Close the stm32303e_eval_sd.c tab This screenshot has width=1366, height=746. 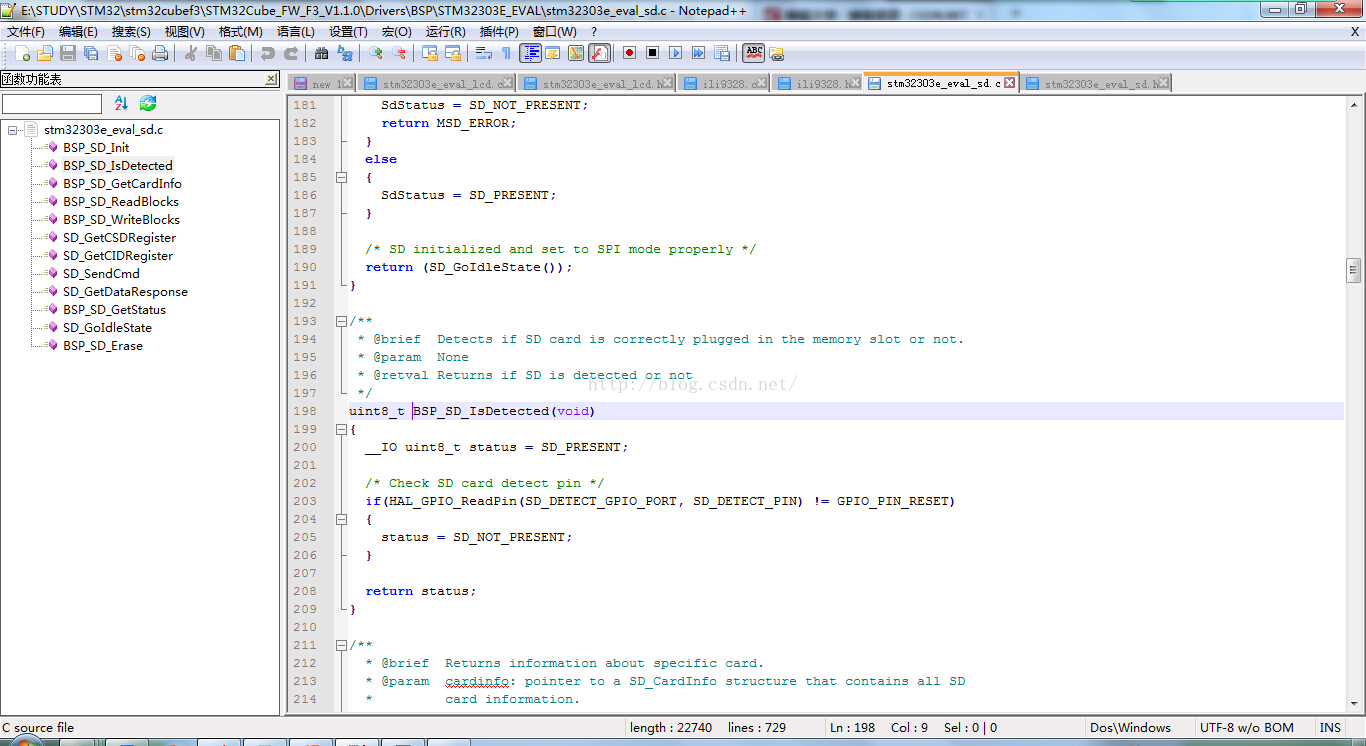[1009, 83]
